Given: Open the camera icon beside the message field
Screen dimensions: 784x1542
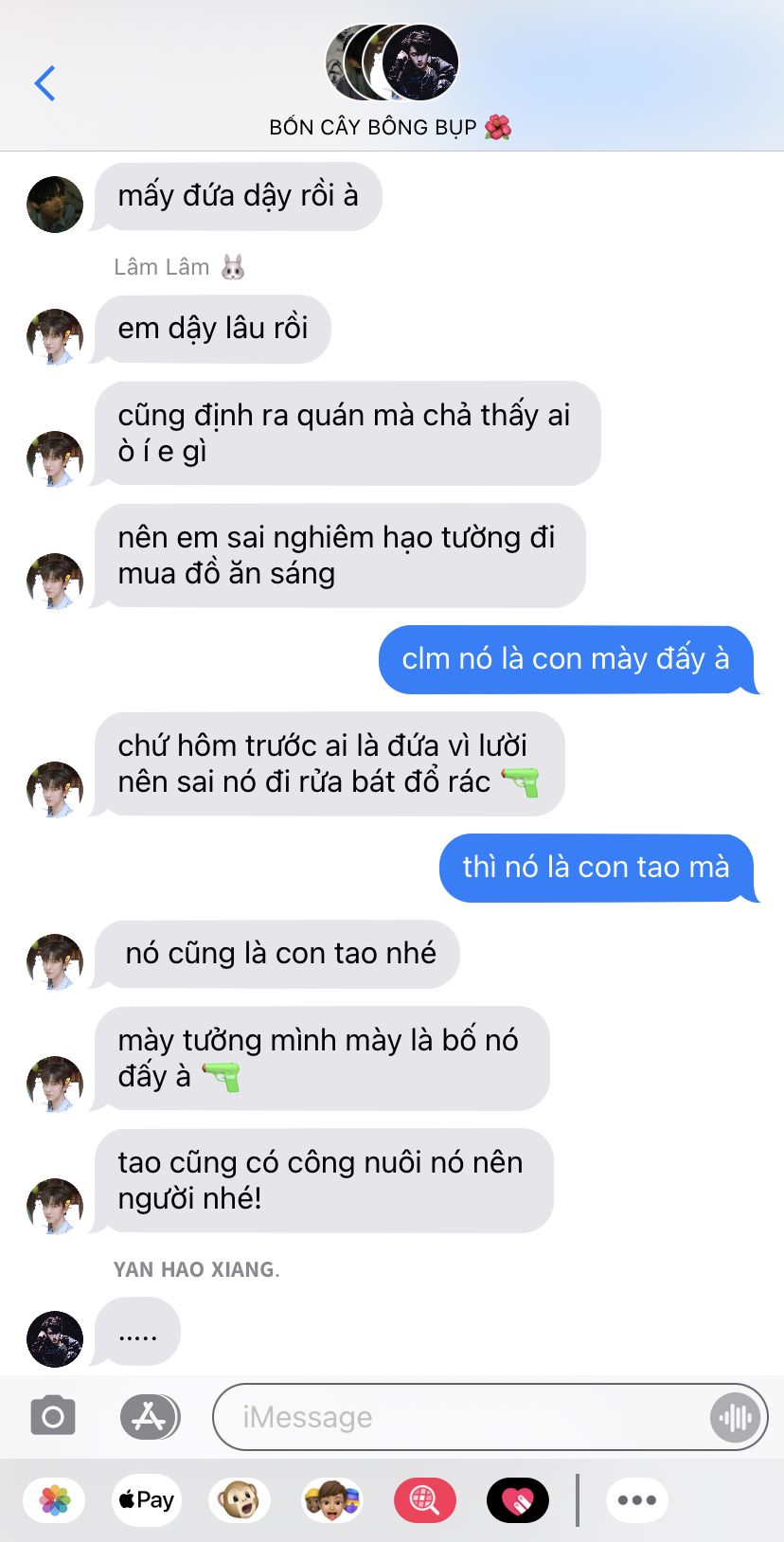Looking at the screenshot, I should pos(53,1417).
